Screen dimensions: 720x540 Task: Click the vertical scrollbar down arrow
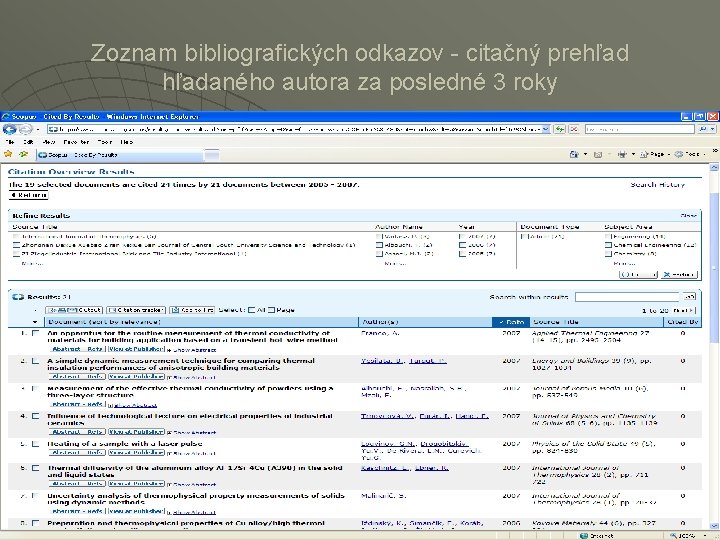tap(714, 526)
